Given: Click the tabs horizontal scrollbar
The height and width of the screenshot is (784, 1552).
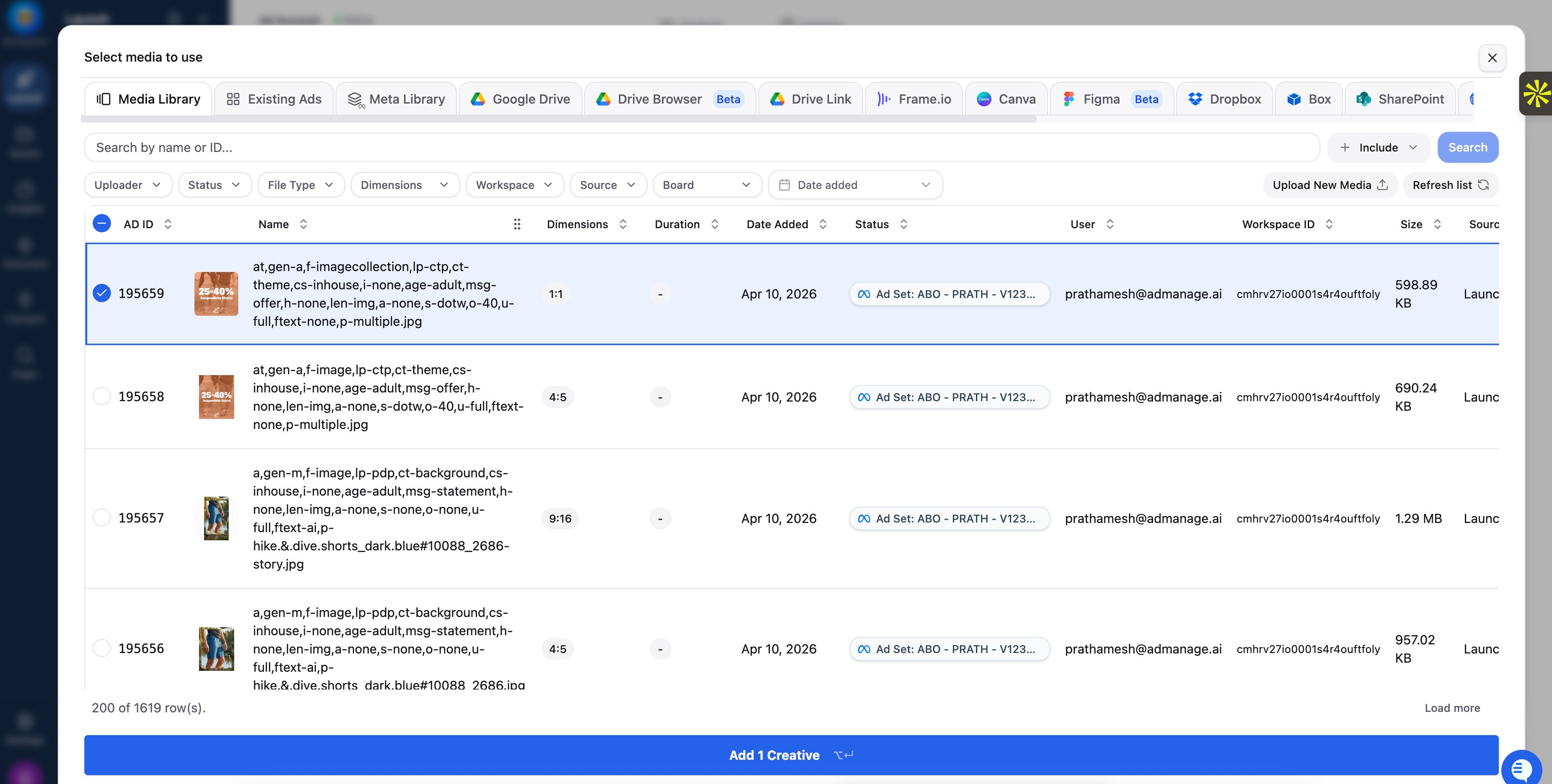Looking at the screenshot, I should (559, 119).
